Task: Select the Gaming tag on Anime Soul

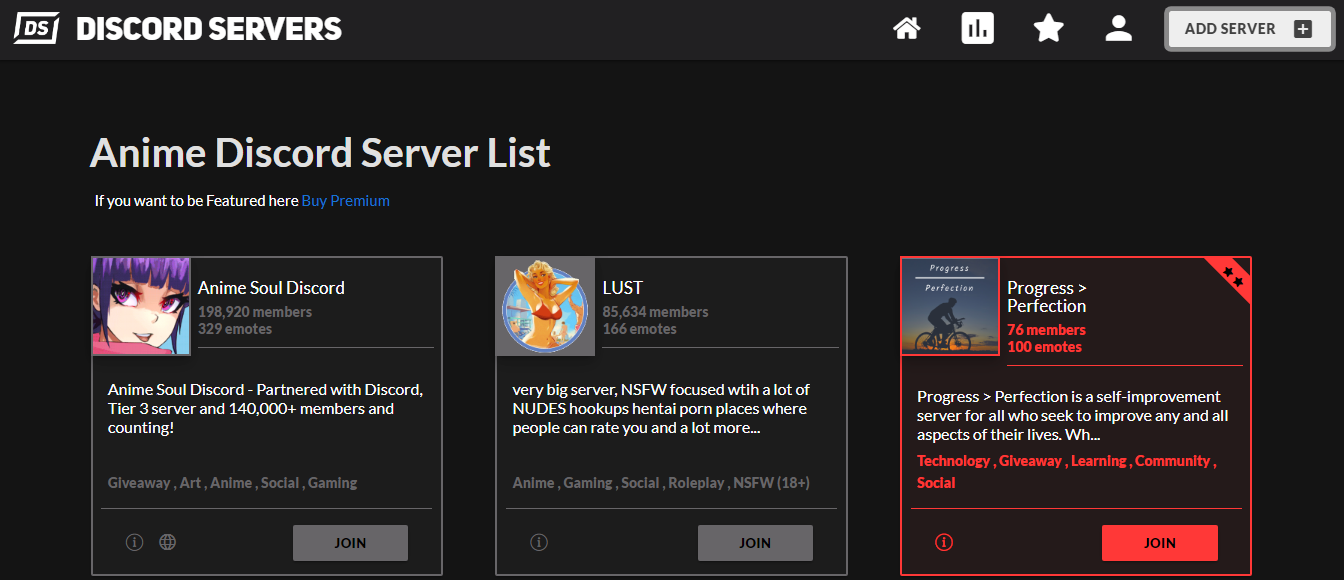Action: point(332,483)
